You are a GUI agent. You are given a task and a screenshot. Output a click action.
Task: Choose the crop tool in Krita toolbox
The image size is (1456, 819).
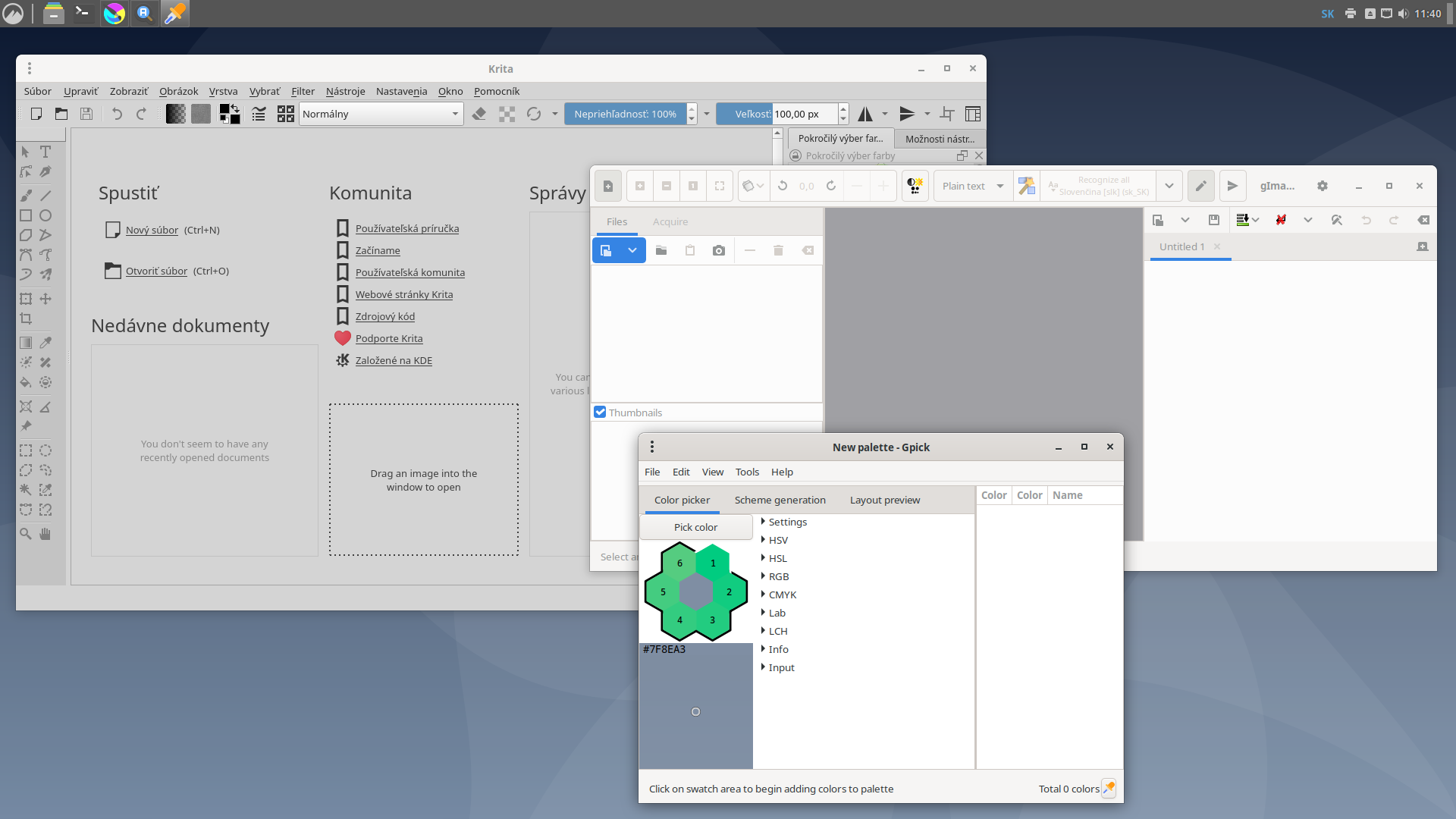point(26,318)
